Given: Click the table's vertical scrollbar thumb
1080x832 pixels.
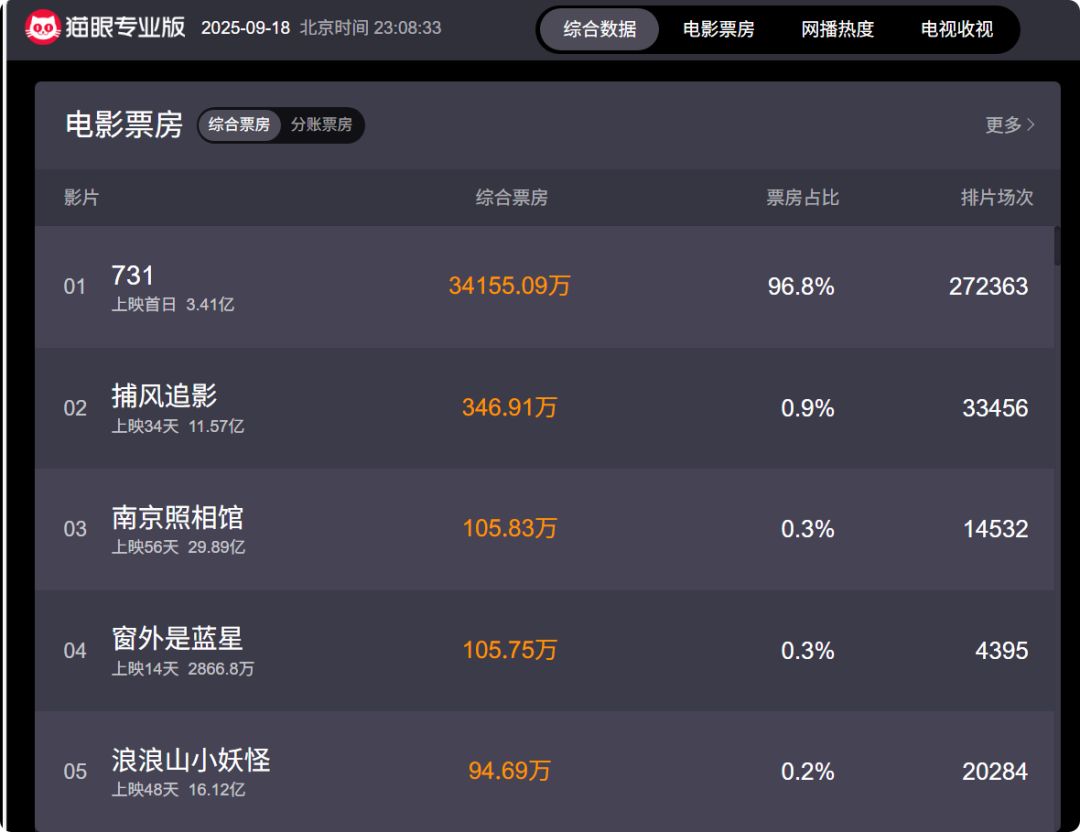Looking at the screenshot, I should [x=1057, y=246].
